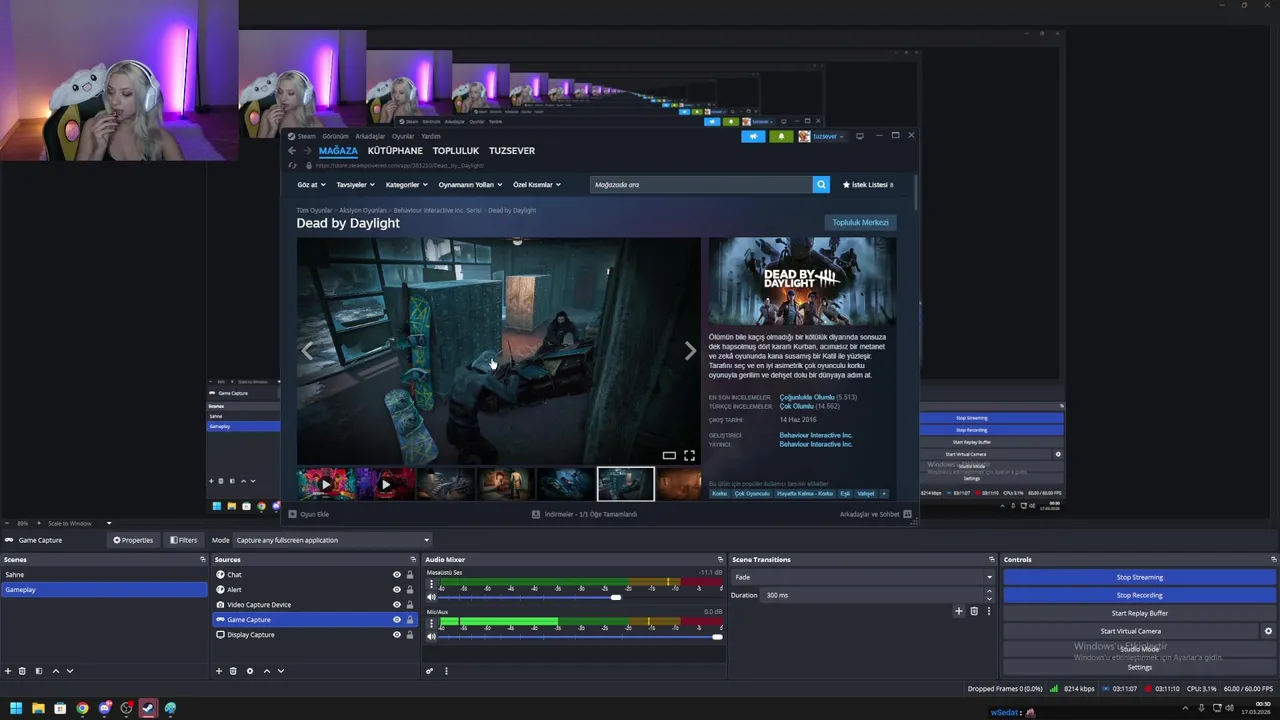Open Google Chrome from the taskbar
Screen dimensions: 1280x720
[x=82, y=708]
